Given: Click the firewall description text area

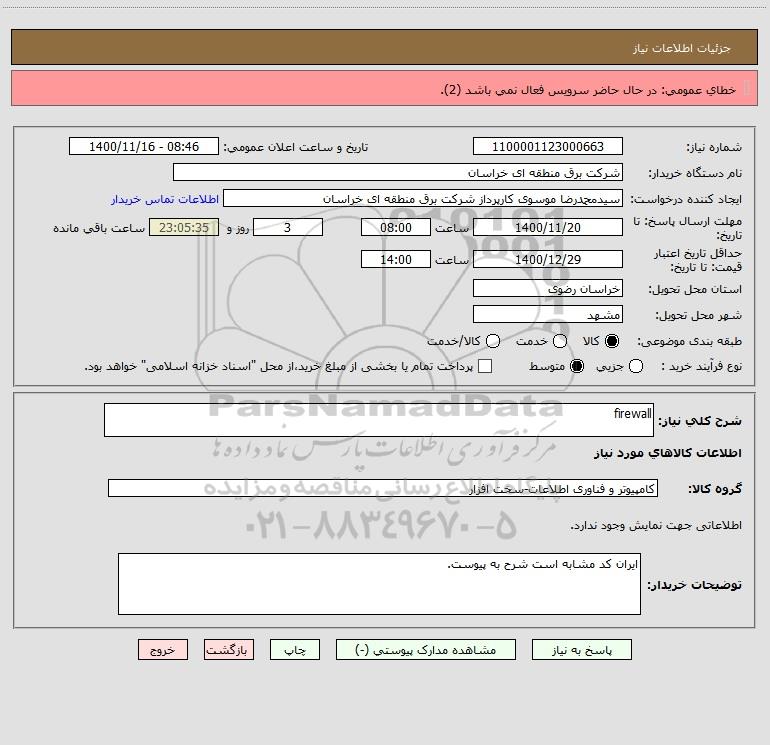Looking at the screenshot, I should [x=379, y=420].
